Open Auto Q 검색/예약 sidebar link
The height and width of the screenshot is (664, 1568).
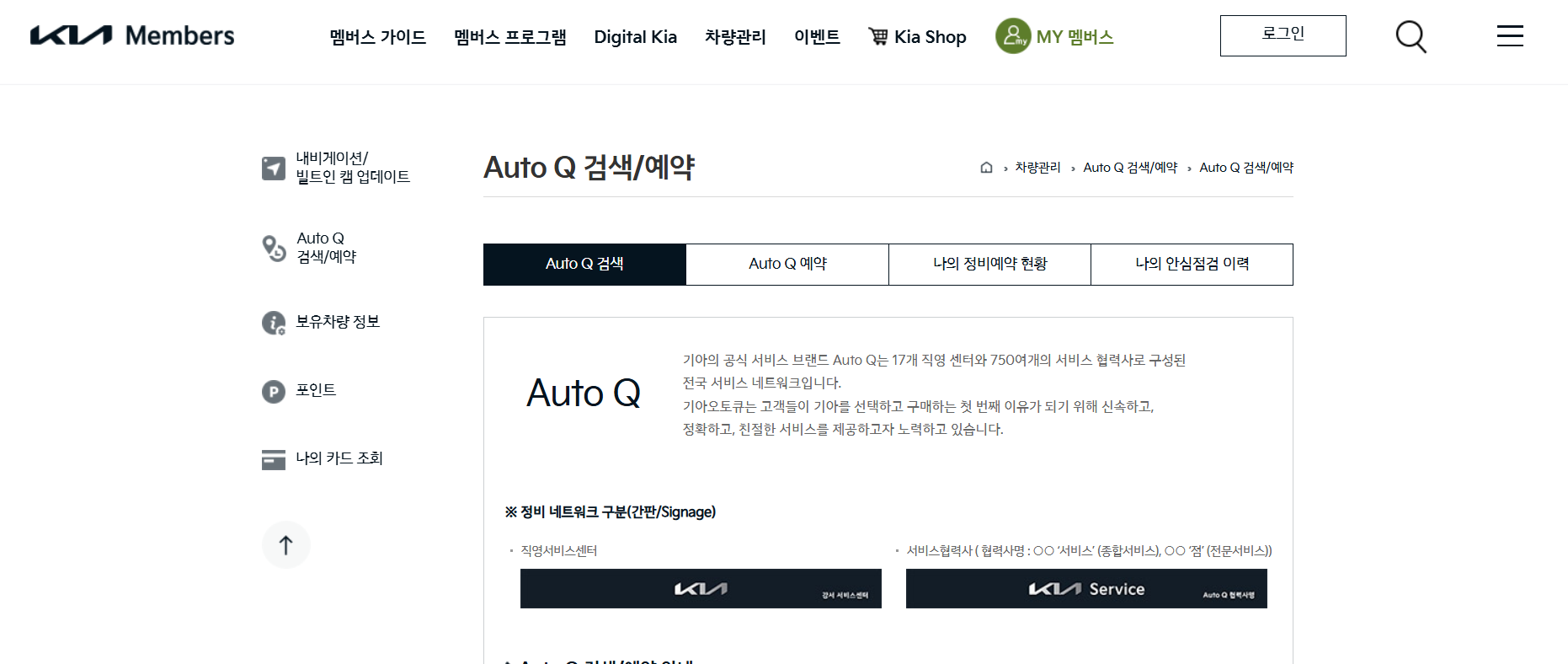[x=327, y=248]
